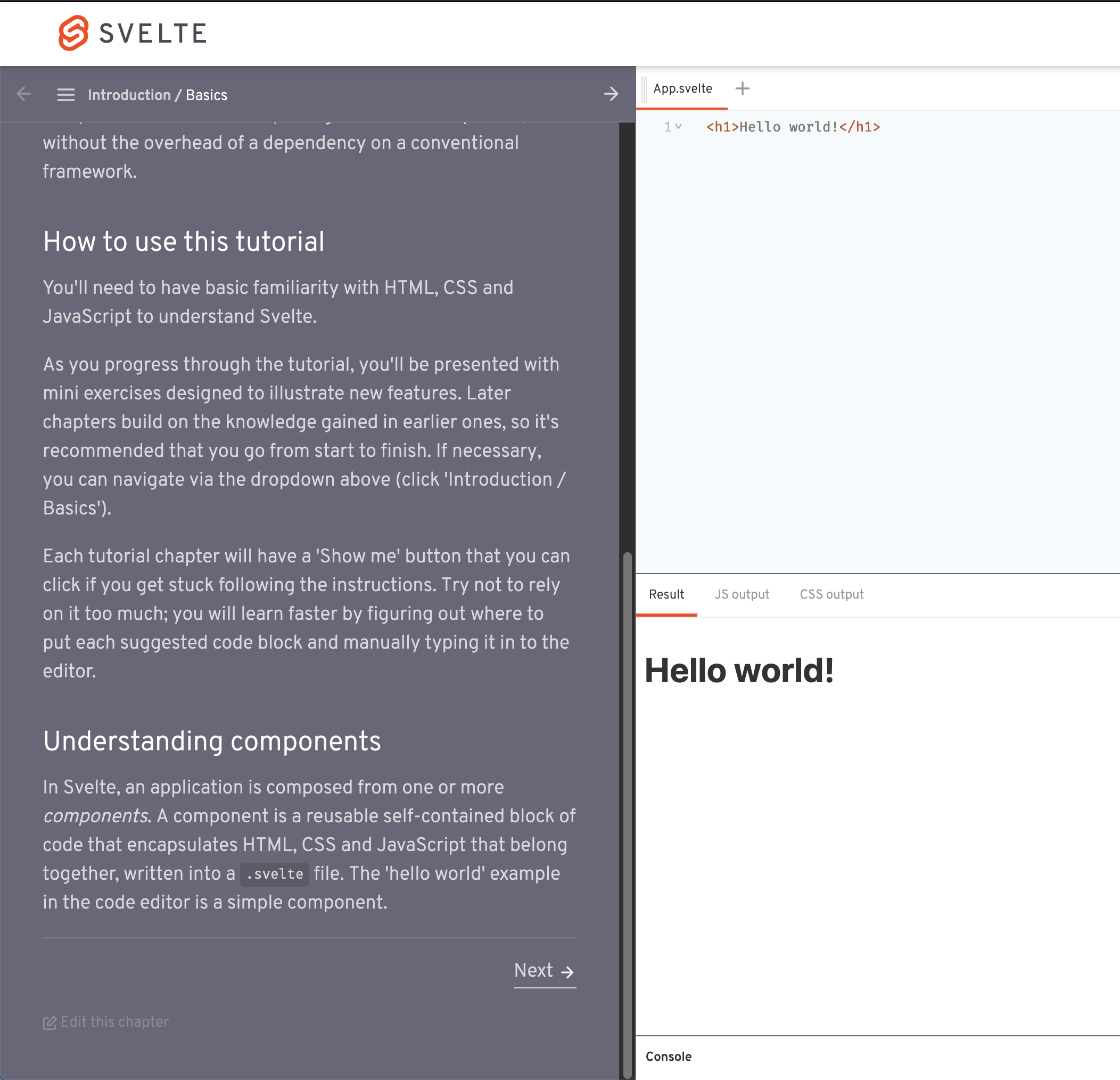Open the Introduction / Basics chapter dropdown
The image size is (1120, 1080).
157,95
